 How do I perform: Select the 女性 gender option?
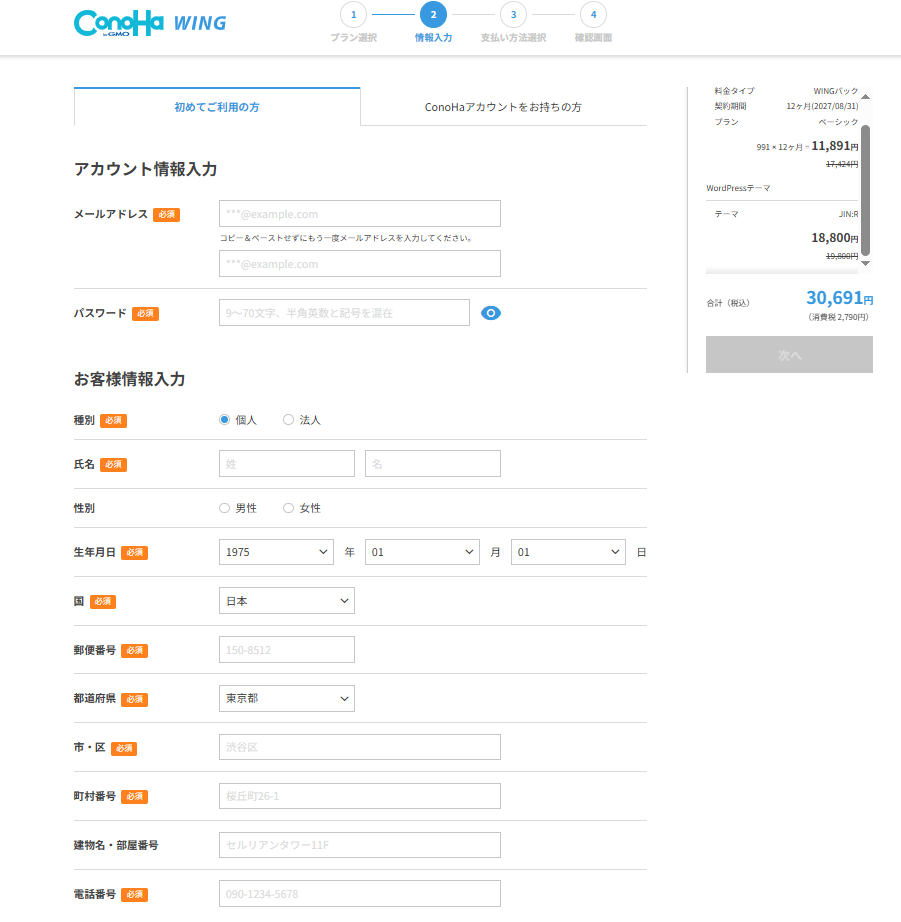coord(288,508)
